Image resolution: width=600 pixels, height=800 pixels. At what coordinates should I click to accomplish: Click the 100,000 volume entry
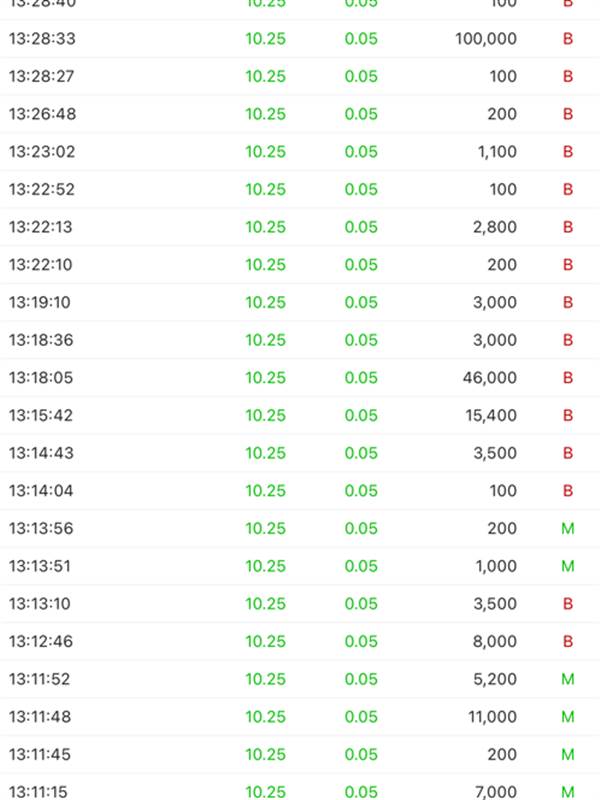(x=485, y=39)
